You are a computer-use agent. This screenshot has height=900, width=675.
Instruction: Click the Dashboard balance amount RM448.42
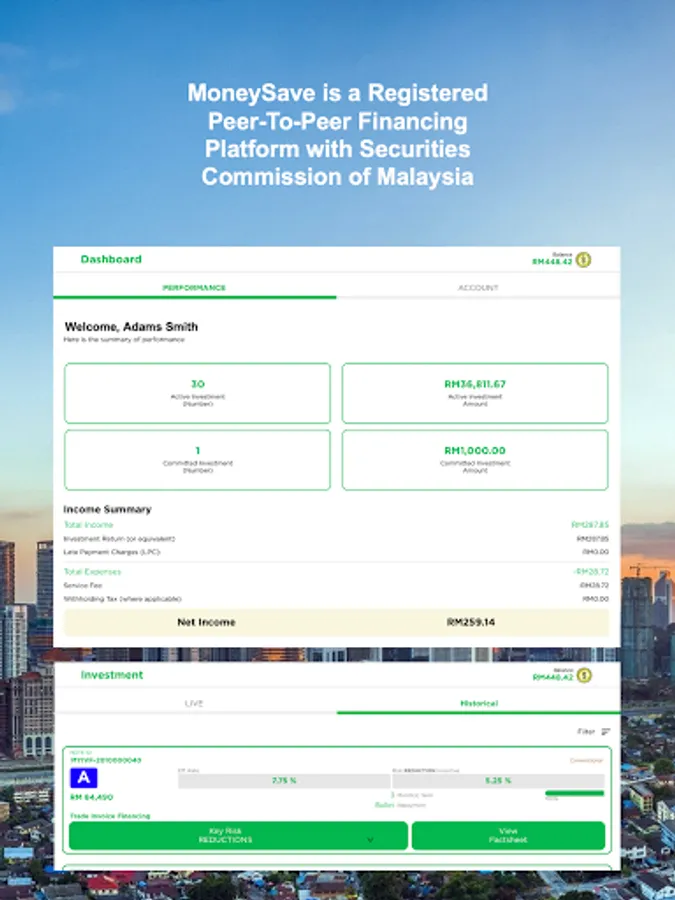[552, 262]
